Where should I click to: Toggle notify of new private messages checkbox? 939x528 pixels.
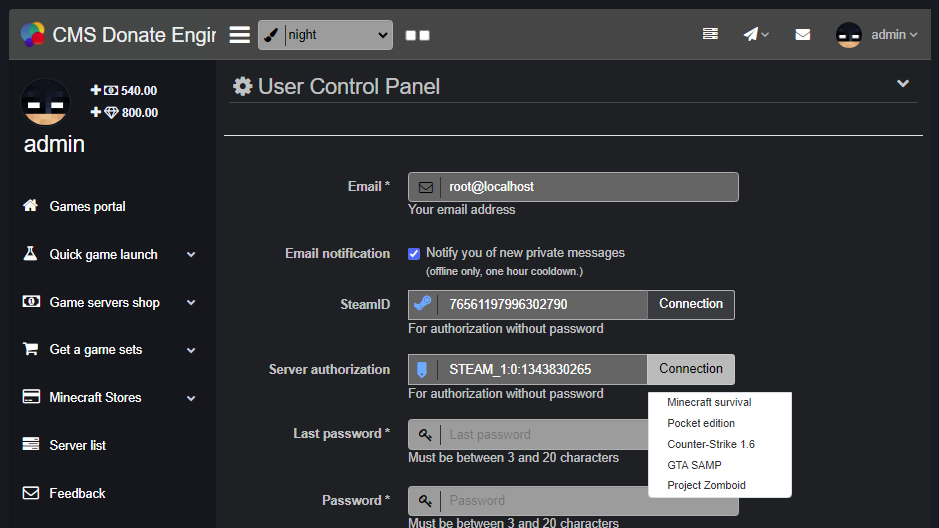[x=414, y=254]
